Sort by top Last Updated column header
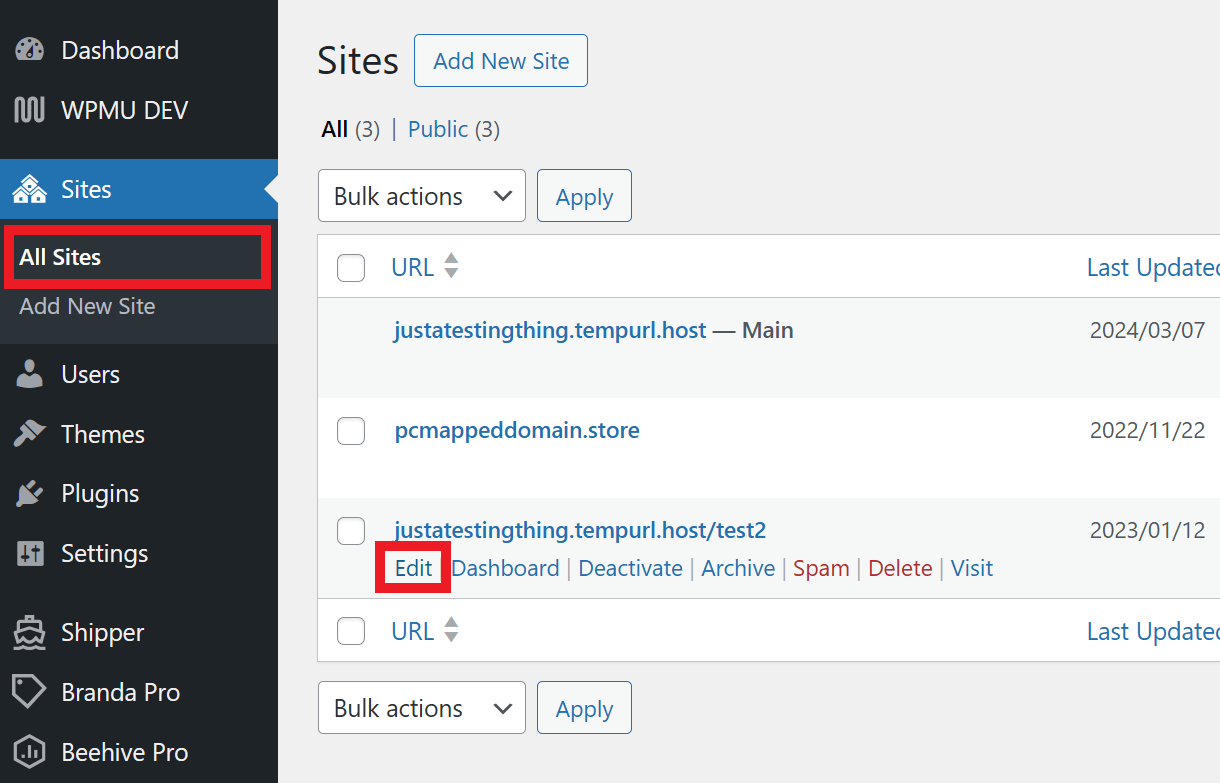Viewport: 1220px width, 783px height. point(1153,267)
